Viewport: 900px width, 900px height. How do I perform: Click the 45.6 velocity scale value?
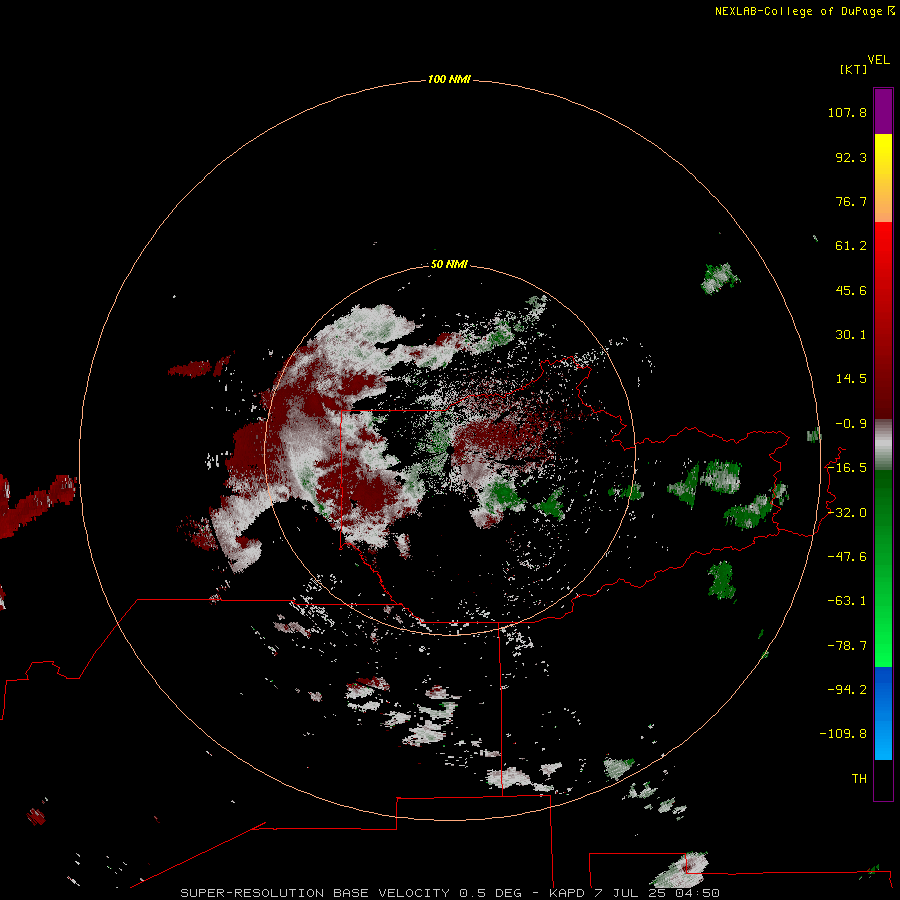pos(851,290)
